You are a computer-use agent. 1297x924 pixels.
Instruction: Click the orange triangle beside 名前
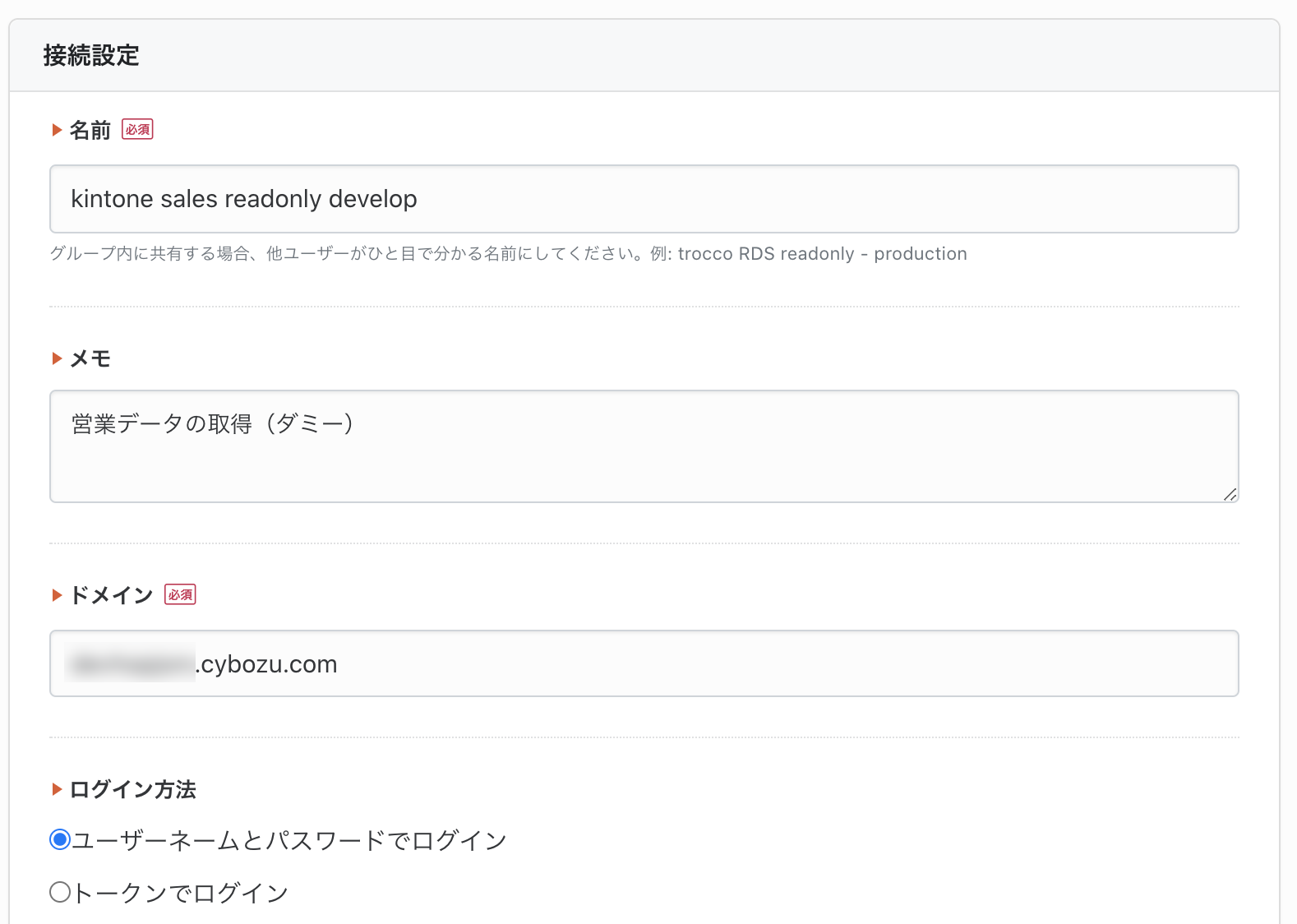pos(57,130)
